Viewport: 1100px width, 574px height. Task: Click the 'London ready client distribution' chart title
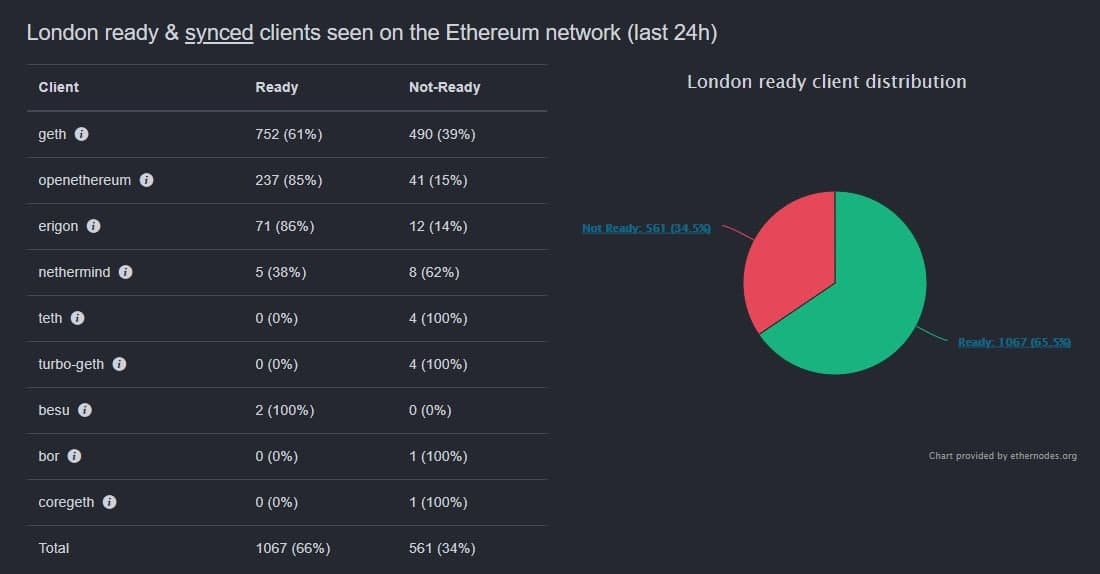pos(826,82)
